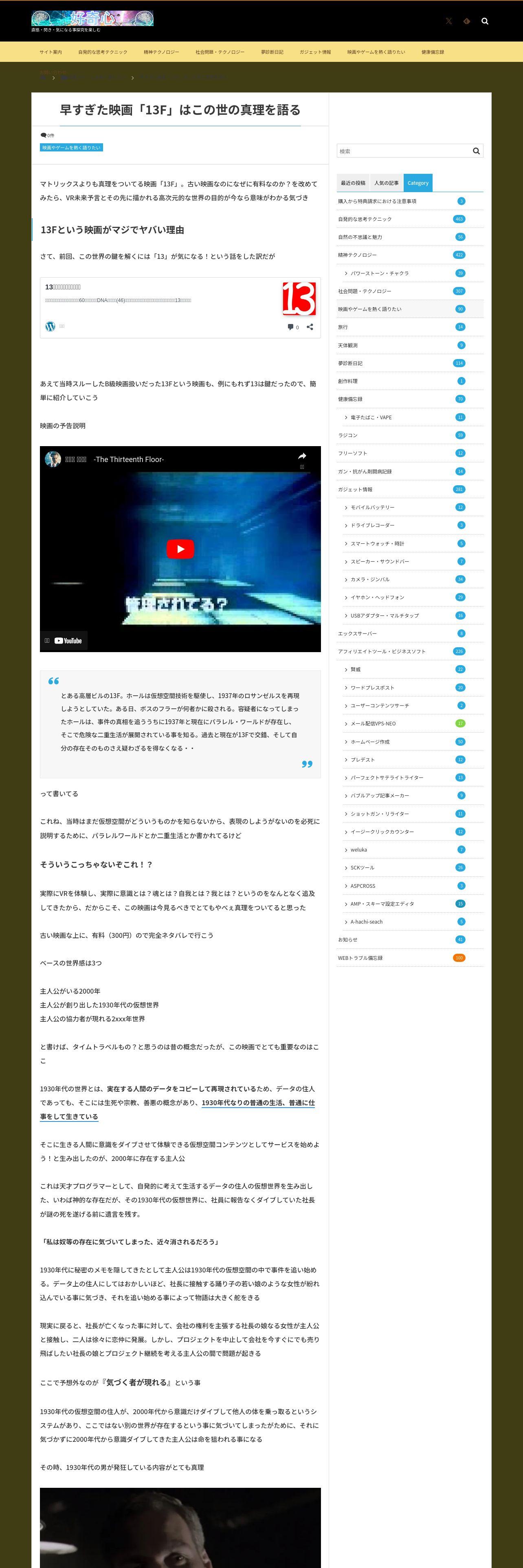Click the 好奇心 site logo banner
523x1568 pixels.
[92, 18]
